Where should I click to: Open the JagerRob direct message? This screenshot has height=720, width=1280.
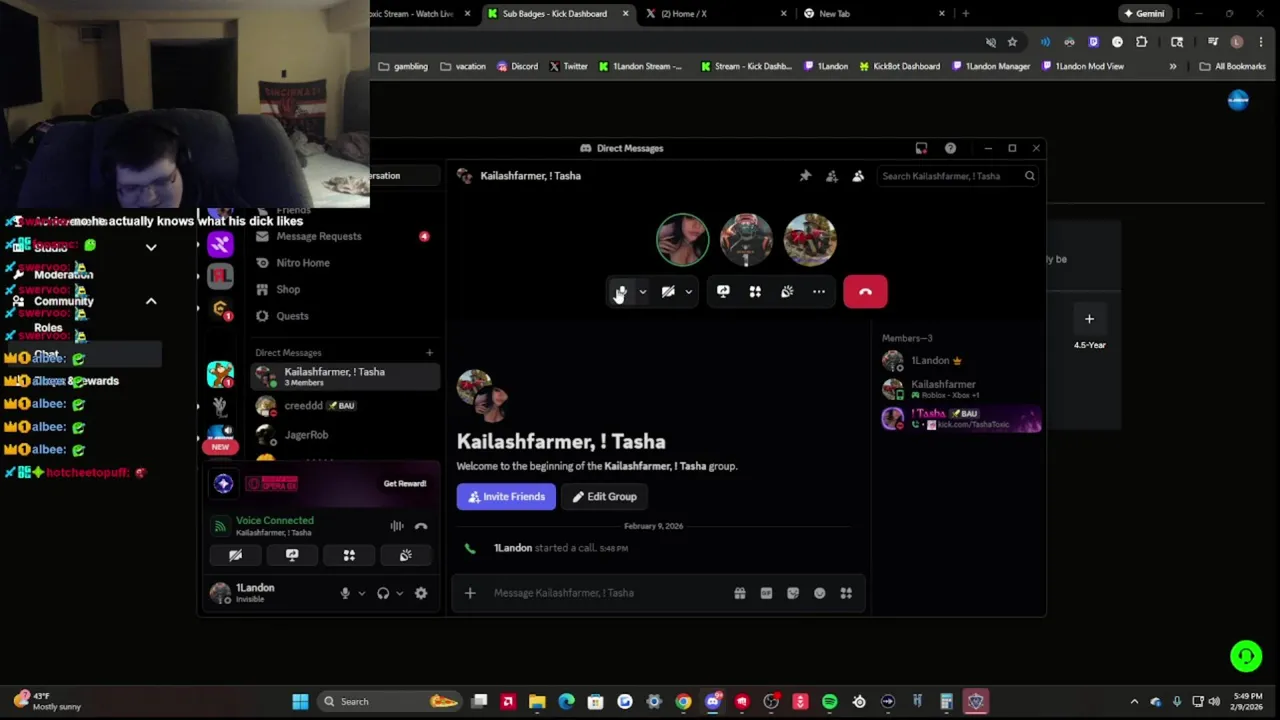[344, 435]
